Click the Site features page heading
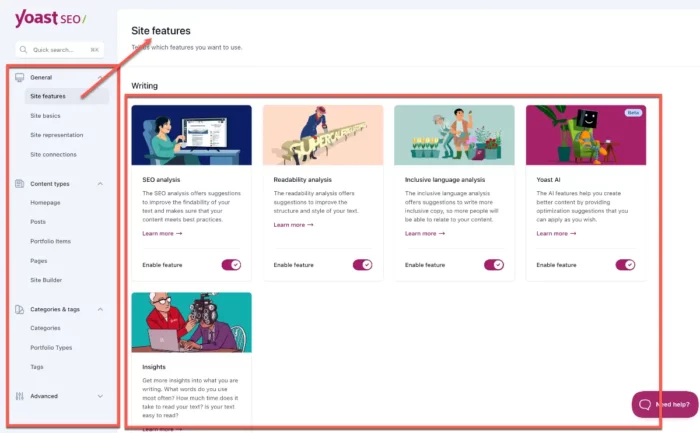700x433 pixels. click(x=161, y=31)
